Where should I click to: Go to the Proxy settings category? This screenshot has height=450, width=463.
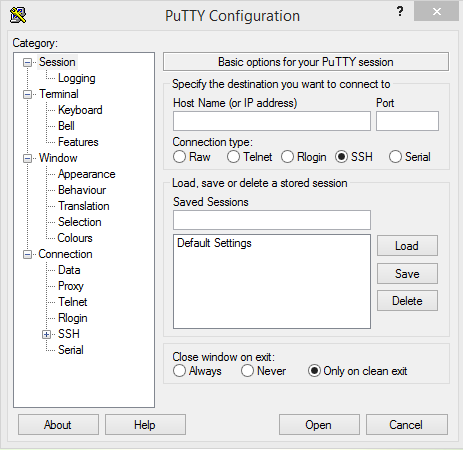pos(71,286)
